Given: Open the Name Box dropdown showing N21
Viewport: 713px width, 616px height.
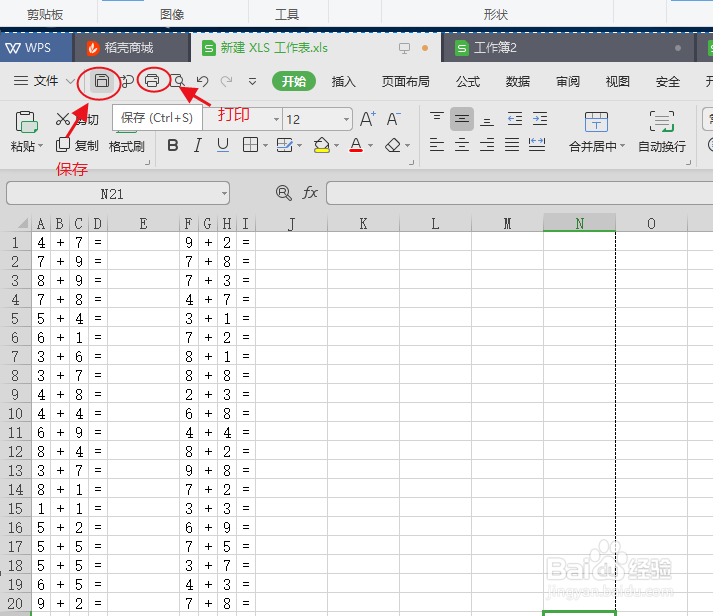Looking at the screenshot, I should pos(224,194).
